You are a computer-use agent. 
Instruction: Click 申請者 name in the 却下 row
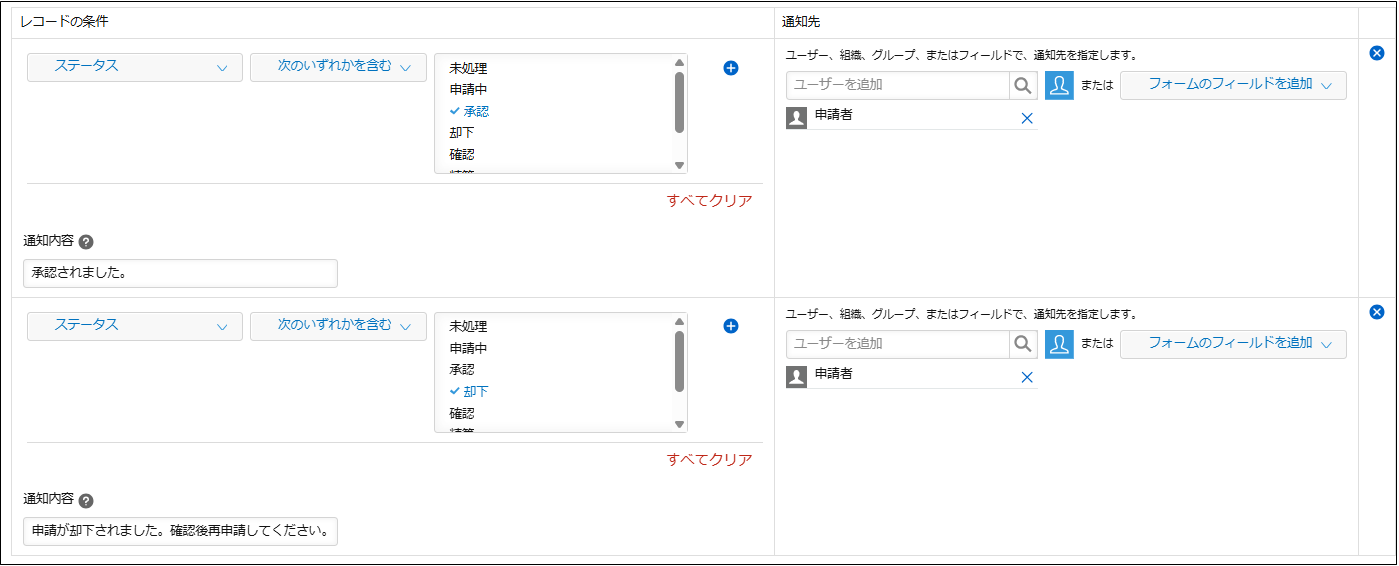click(834, 374)
